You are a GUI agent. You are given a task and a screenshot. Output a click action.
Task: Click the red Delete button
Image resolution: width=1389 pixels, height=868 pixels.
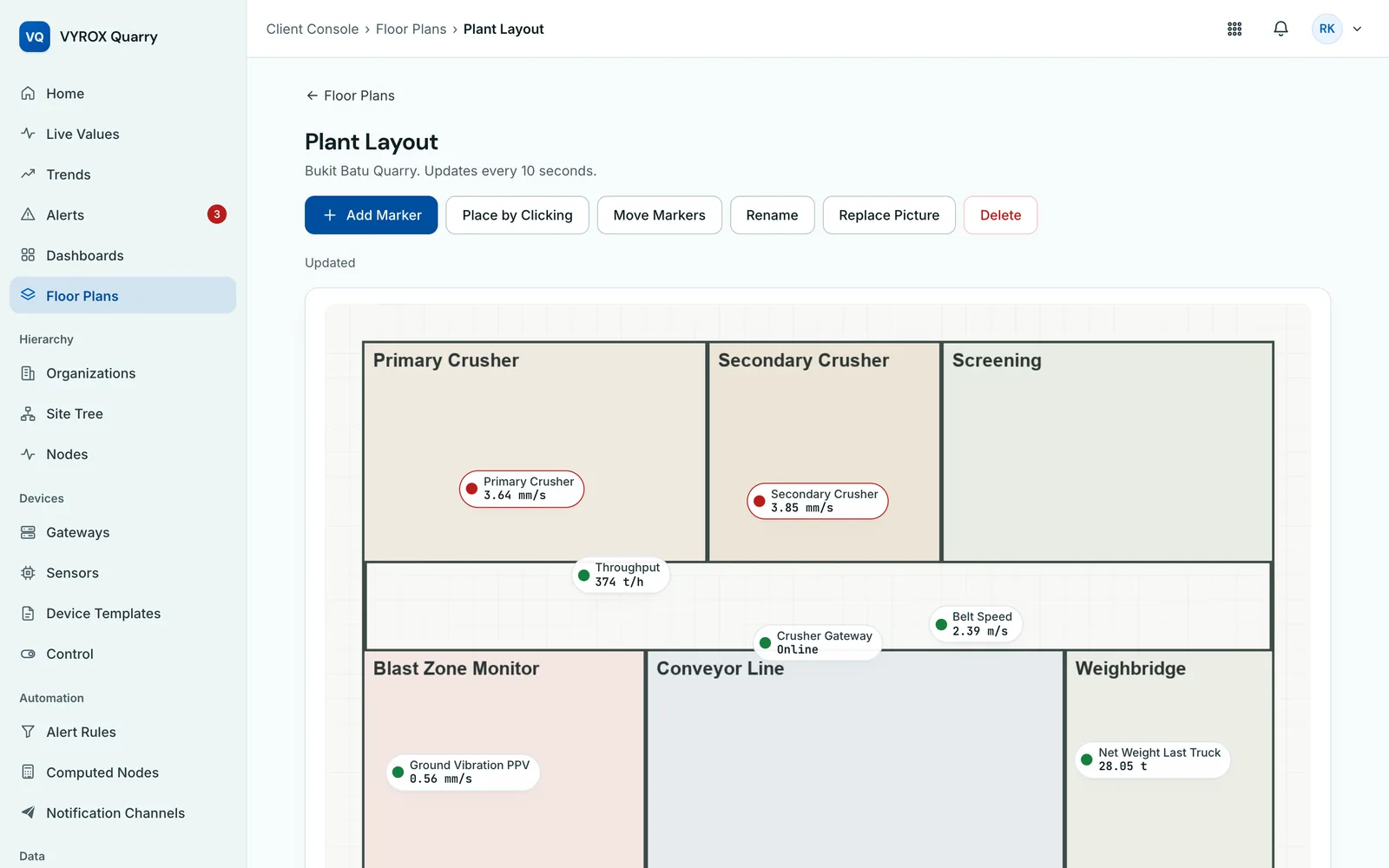tap(1000, 215)
